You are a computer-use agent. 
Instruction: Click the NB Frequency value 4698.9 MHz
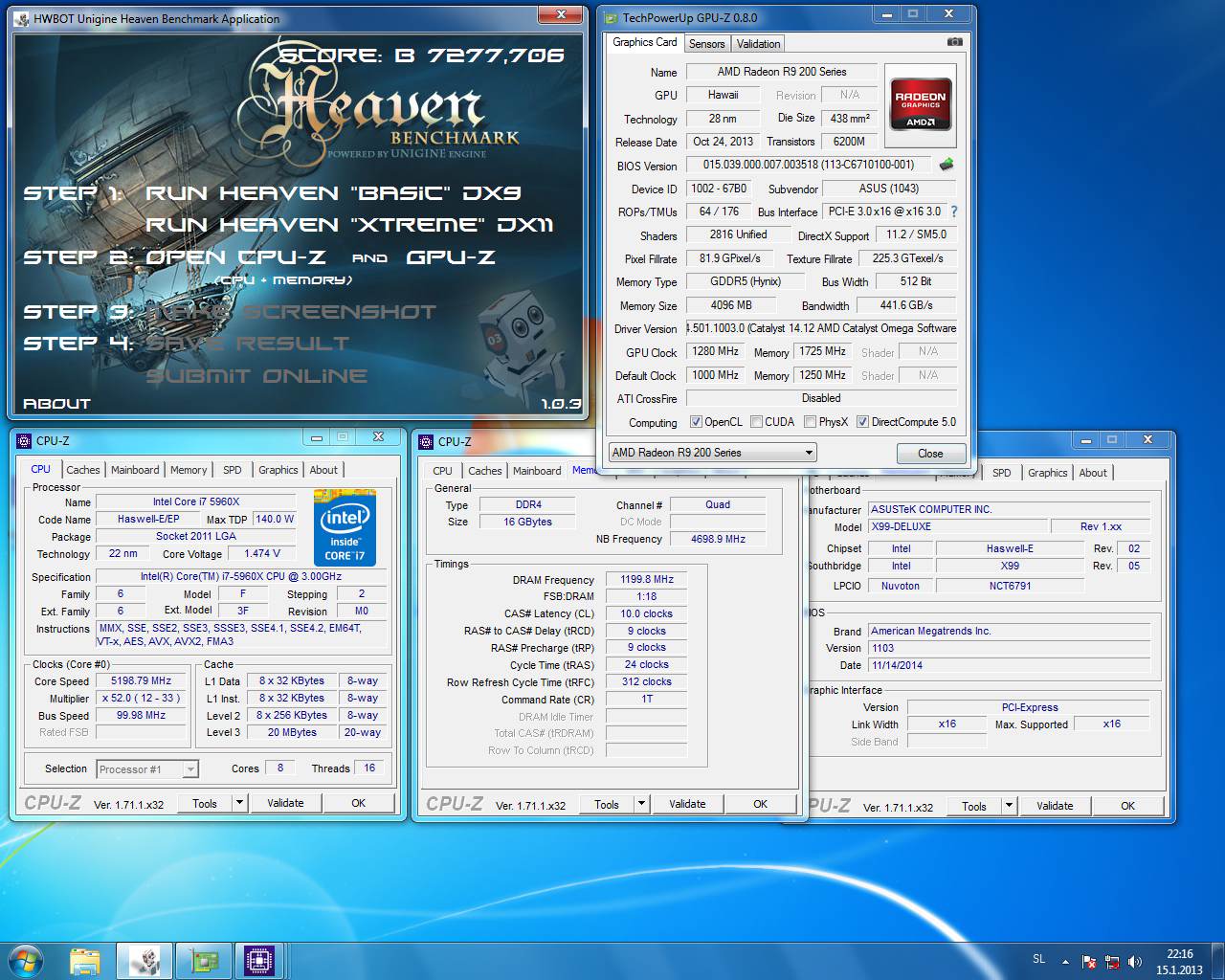point(718,539)
